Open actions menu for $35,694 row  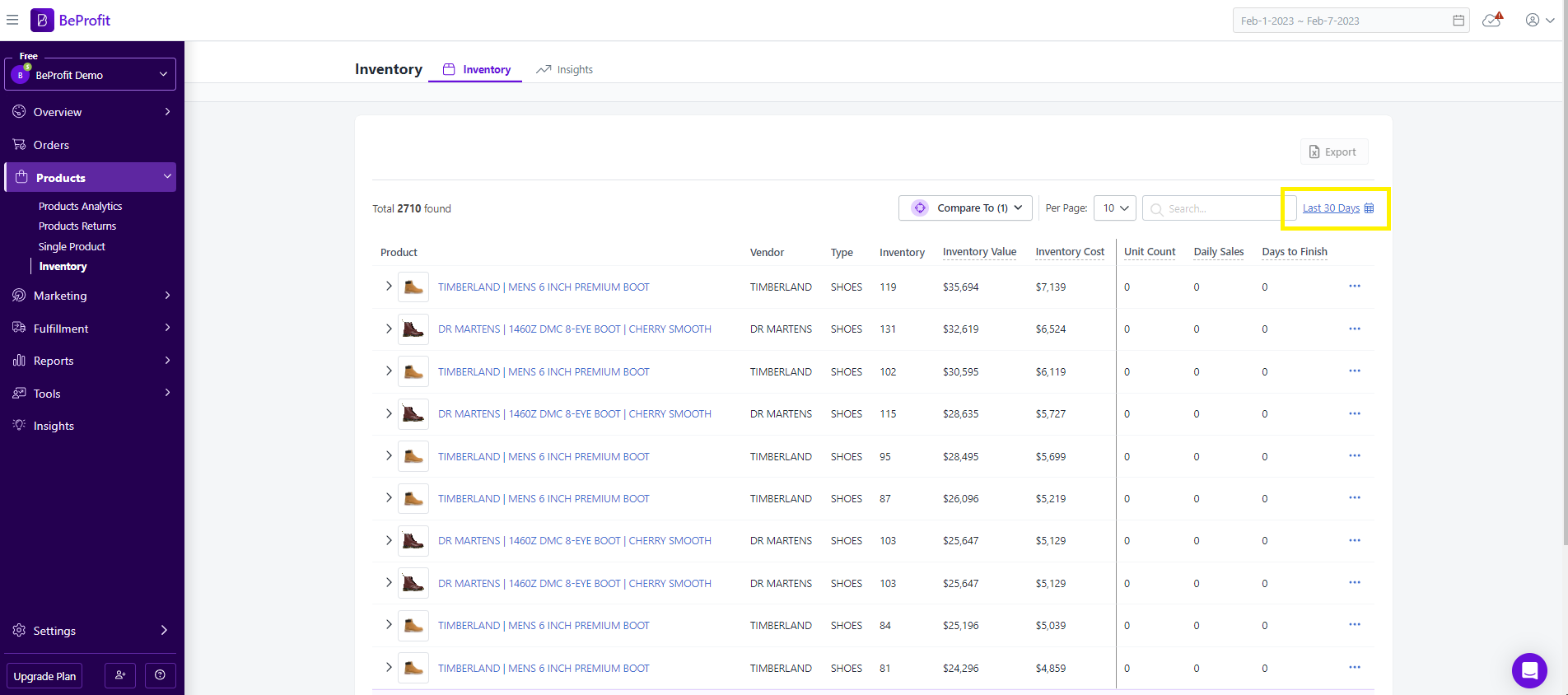click(1355, 286)
